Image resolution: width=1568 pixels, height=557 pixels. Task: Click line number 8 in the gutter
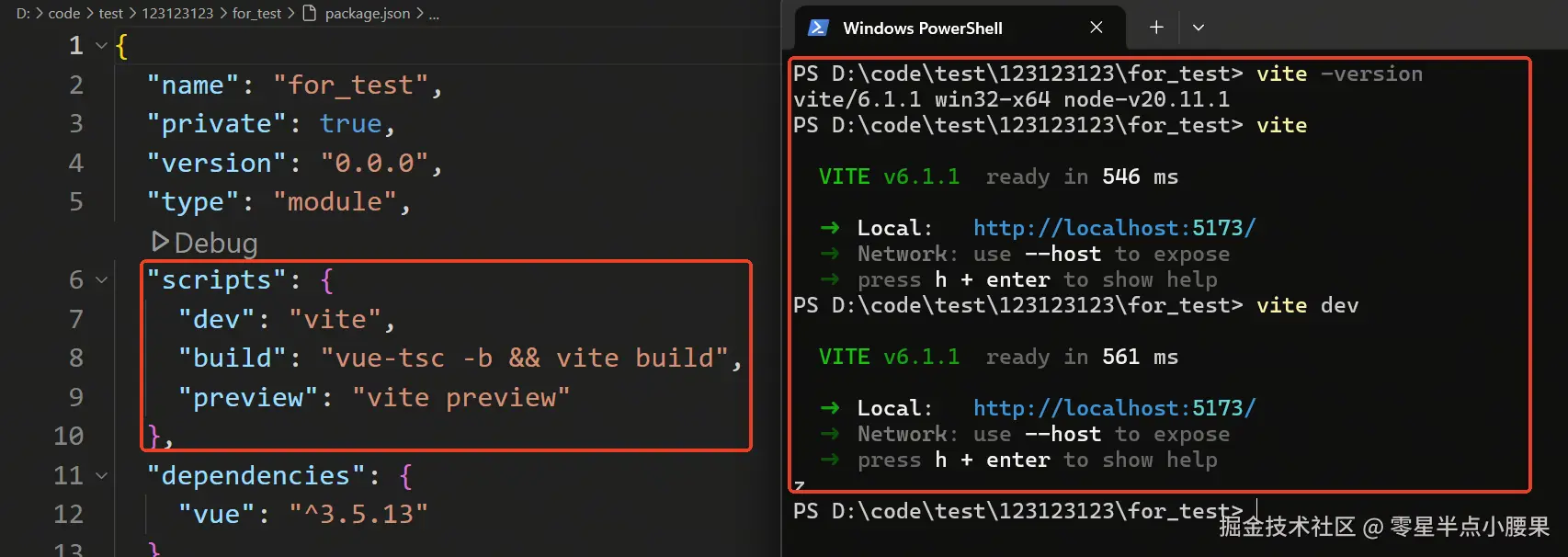(x=76, y=358)
